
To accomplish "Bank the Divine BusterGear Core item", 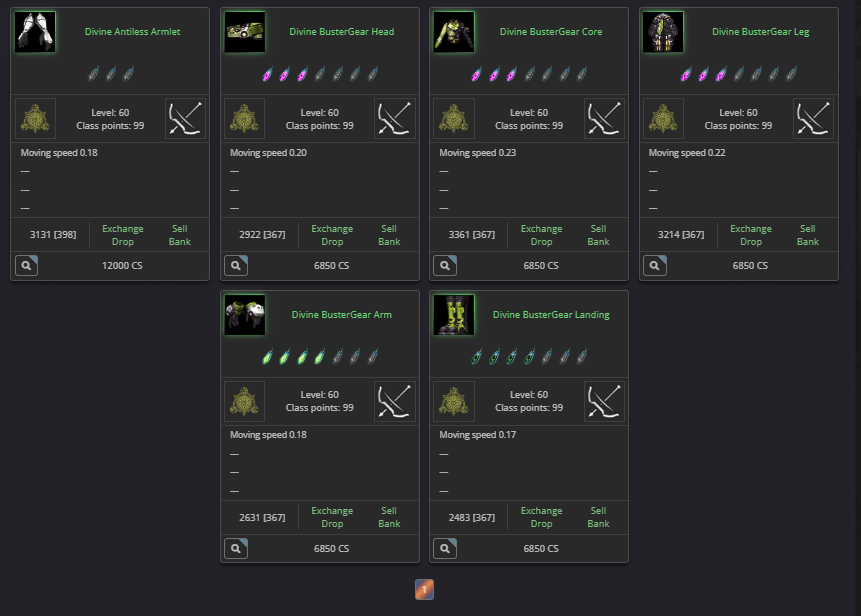I will pyautogui.click(x=598, y=242).
